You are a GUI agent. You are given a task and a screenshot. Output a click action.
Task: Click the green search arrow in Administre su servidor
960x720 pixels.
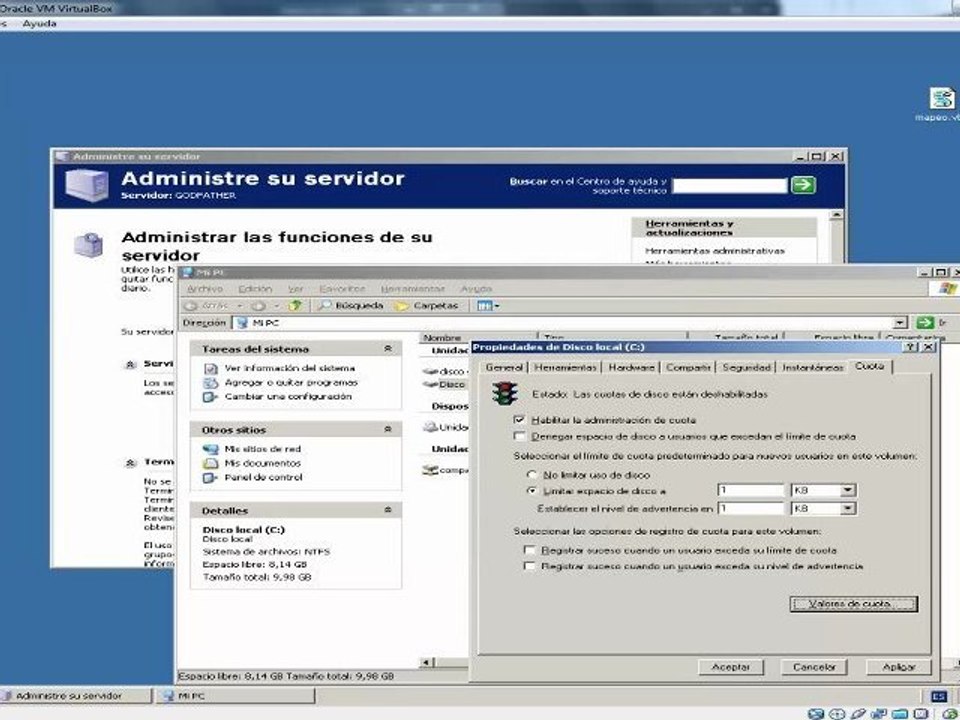pos(803,184)
